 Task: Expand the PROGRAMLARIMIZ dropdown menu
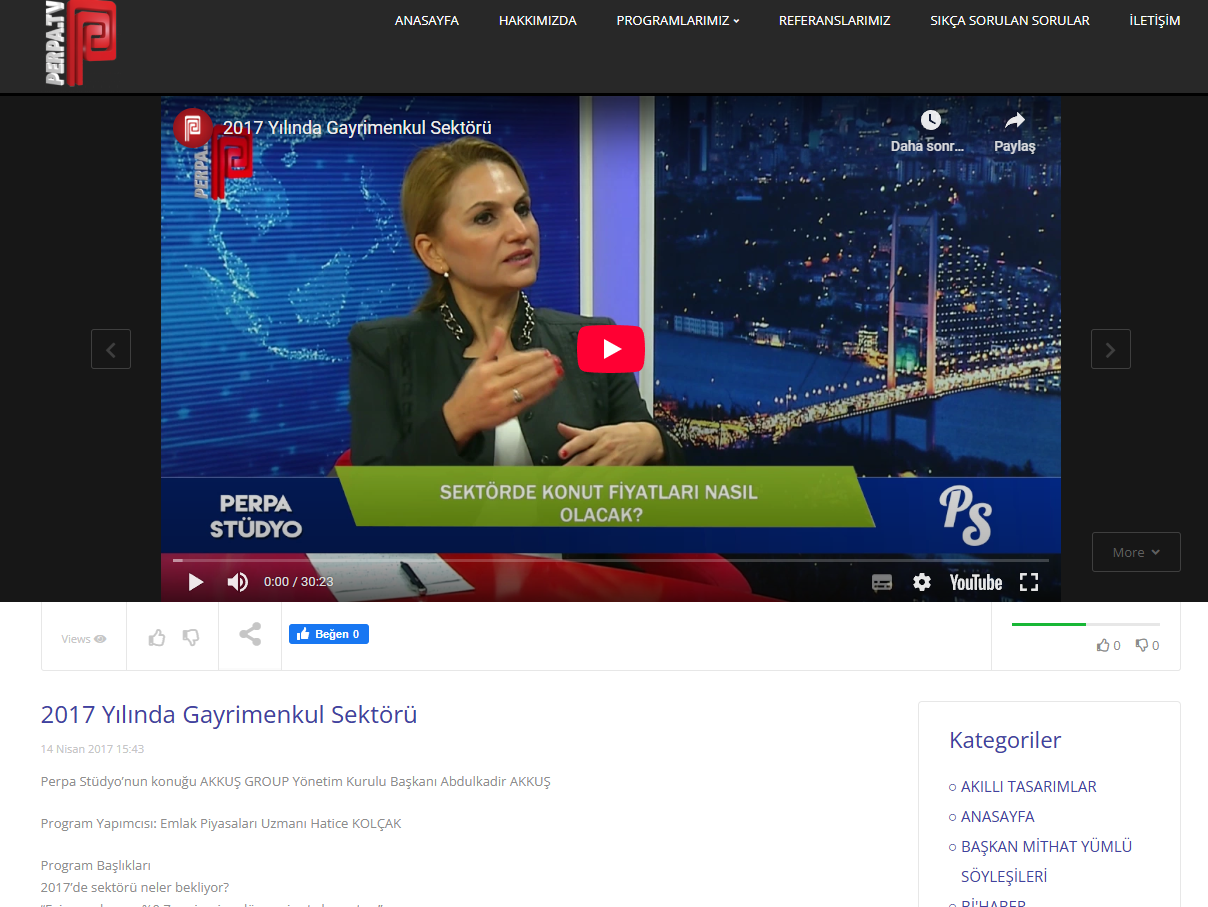point(677,20)
